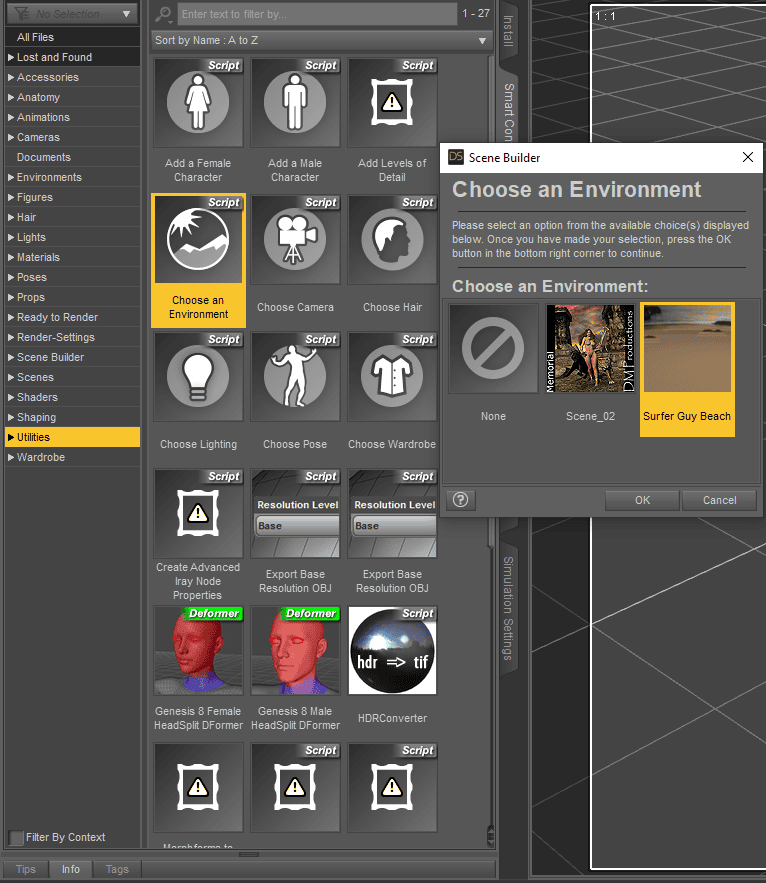Select the Genesis 8 Male HeadSplit DFormer
The width and height of the screenshot is (766, 883).
click(295, 650)
